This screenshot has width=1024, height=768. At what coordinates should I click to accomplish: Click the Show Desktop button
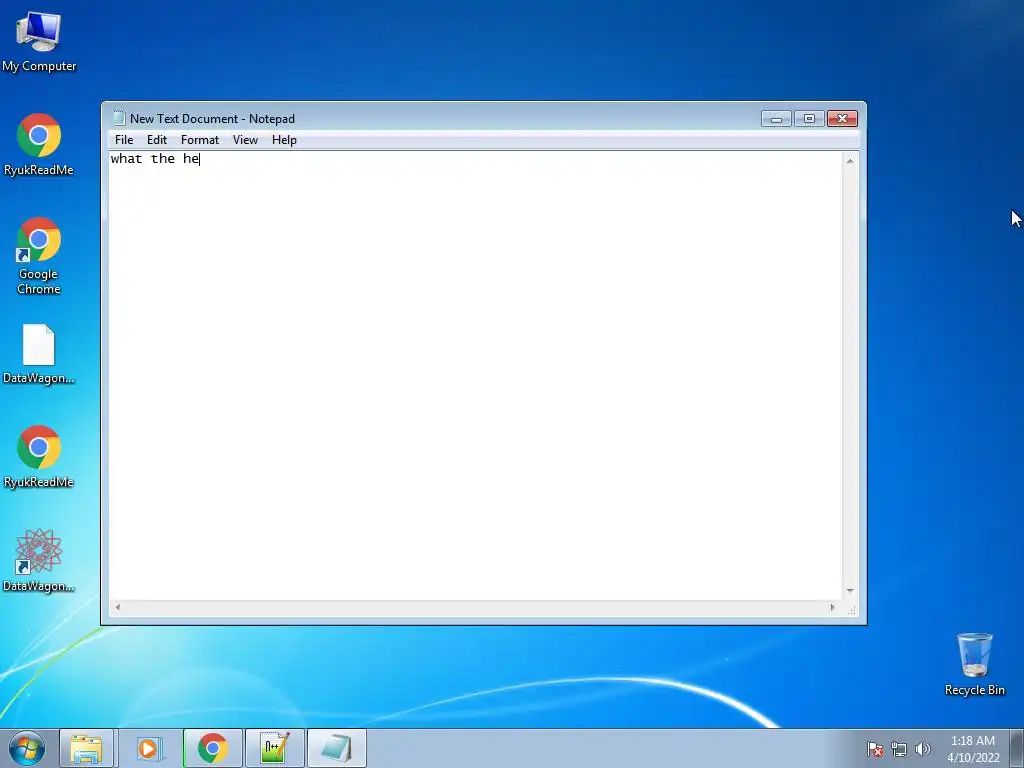tap(1017, 748)
